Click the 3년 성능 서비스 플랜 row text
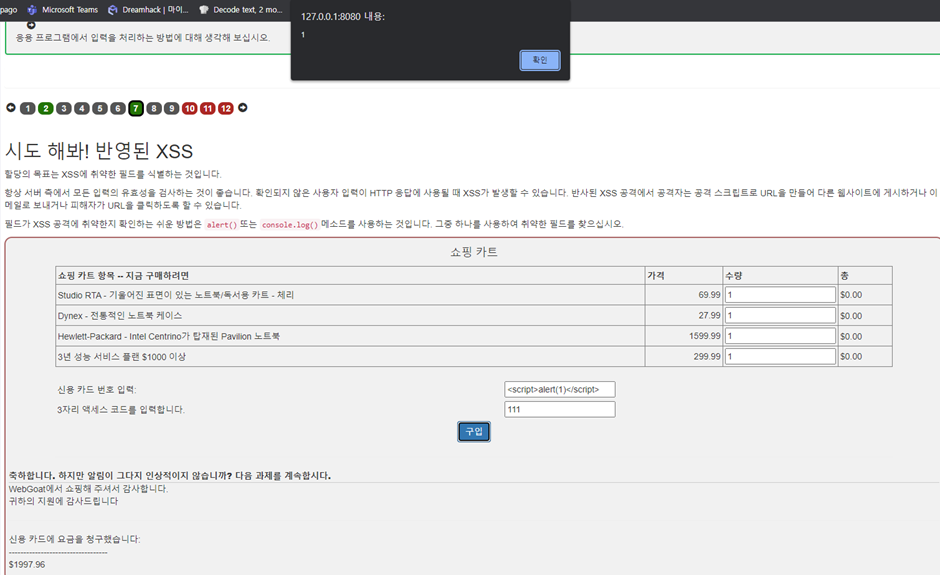Viewport: 940px width, 575px height. tap(122, 357)
